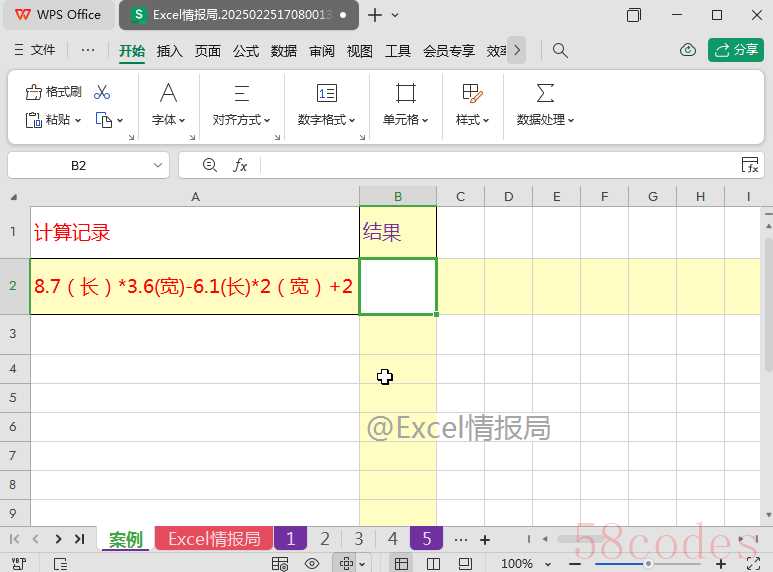773x572 pixels.
Task: Open the search magnifier in the ribbon
Action: [560, 50]
